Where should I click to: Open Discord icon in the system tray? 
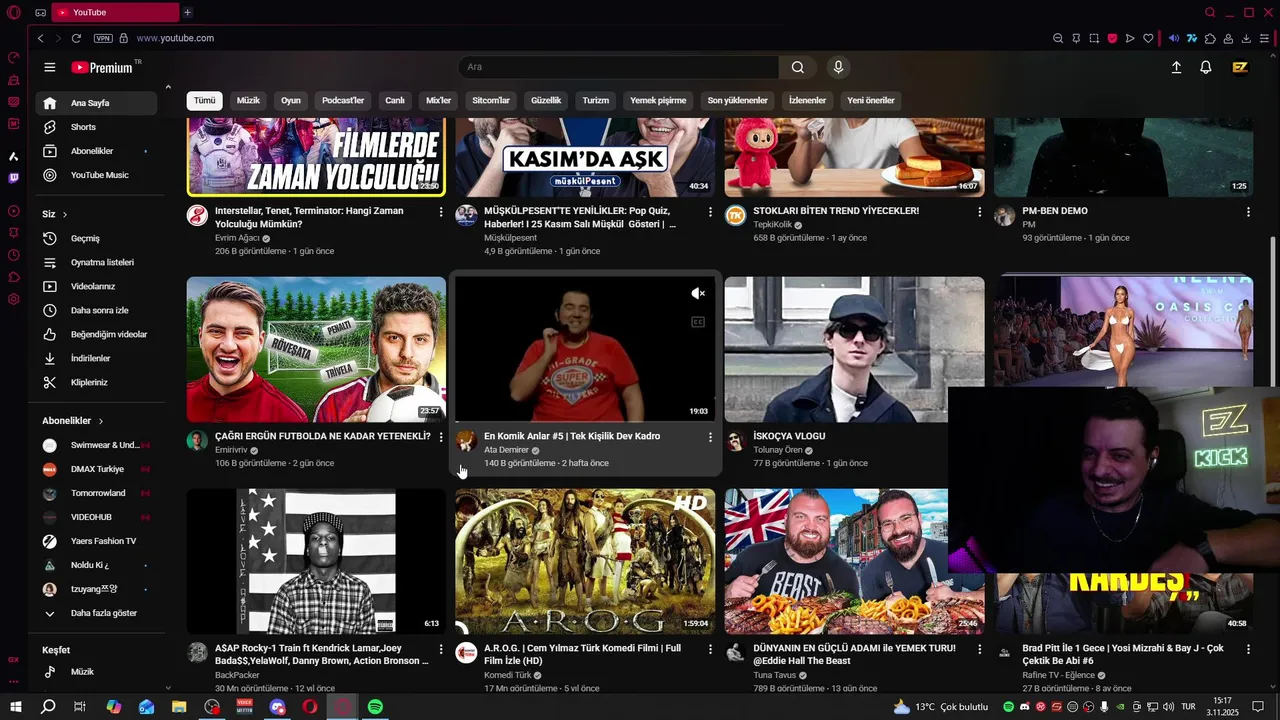point(1024,707)
